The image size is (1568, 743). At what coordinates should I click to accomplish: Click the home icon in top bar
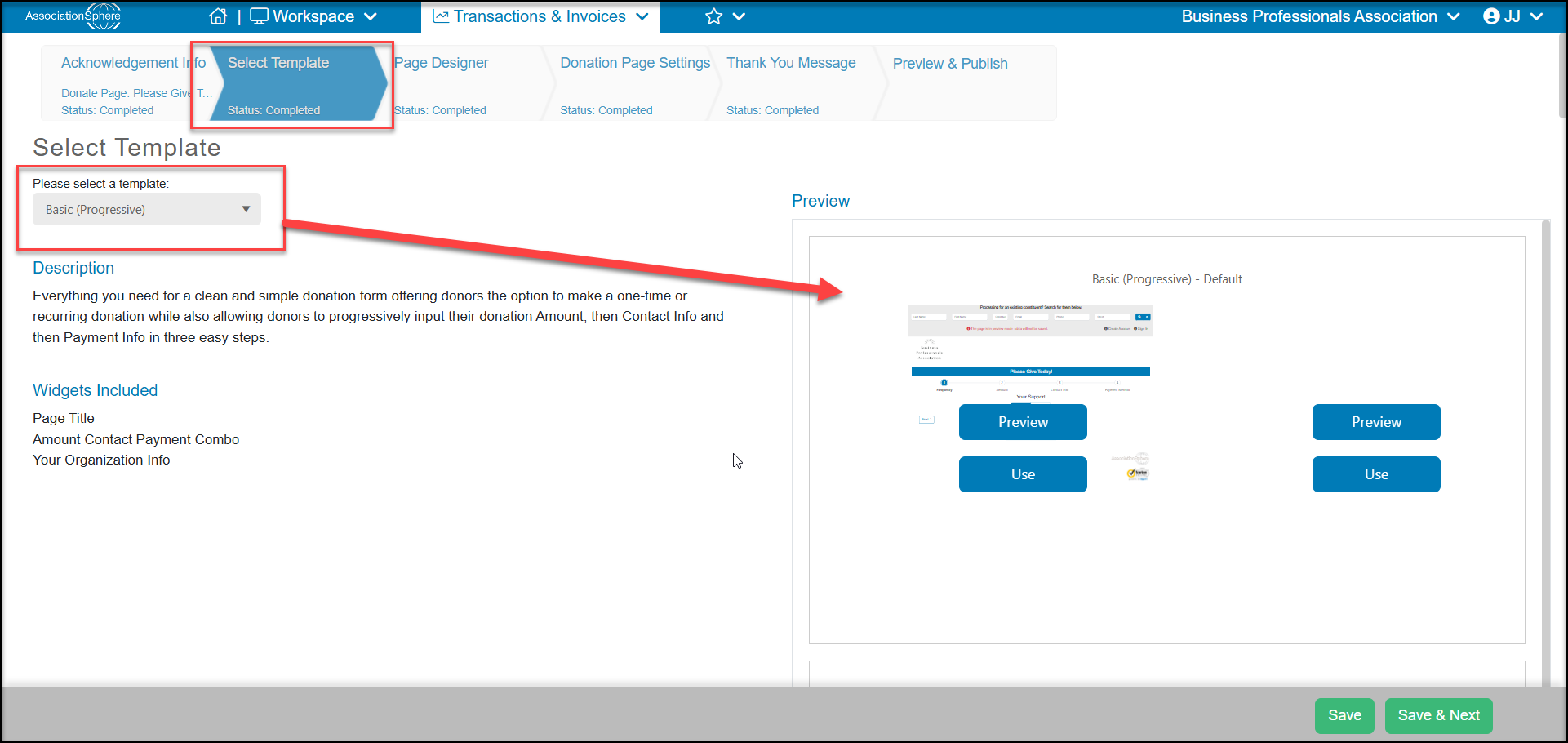coord(218,16)
